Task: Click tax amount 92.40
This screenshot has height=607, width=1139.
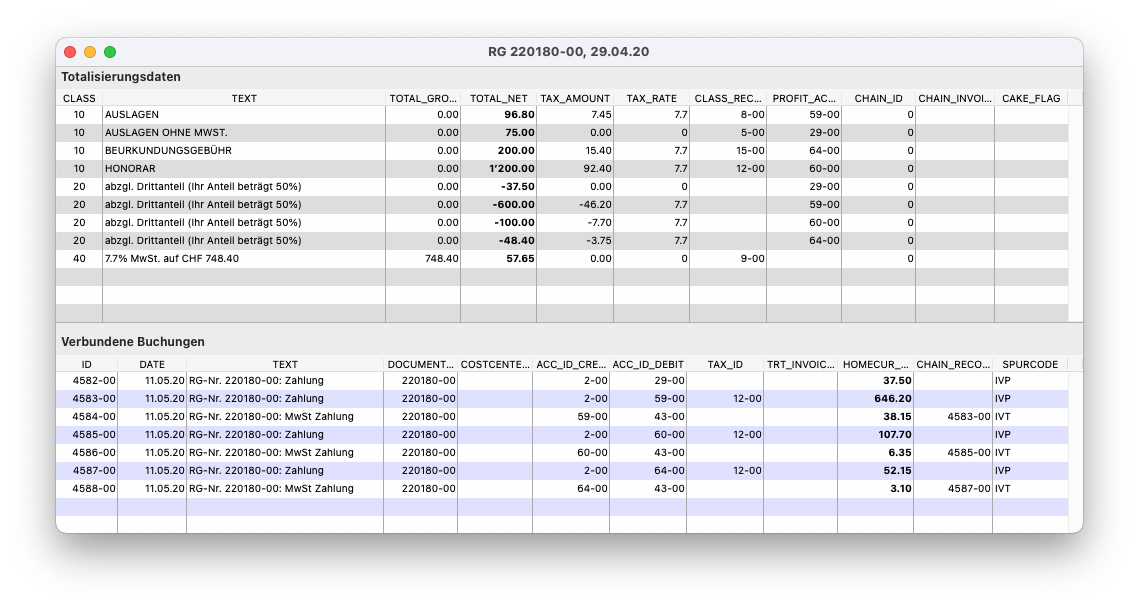Action: pyautogui.click(x=597, y=168)
